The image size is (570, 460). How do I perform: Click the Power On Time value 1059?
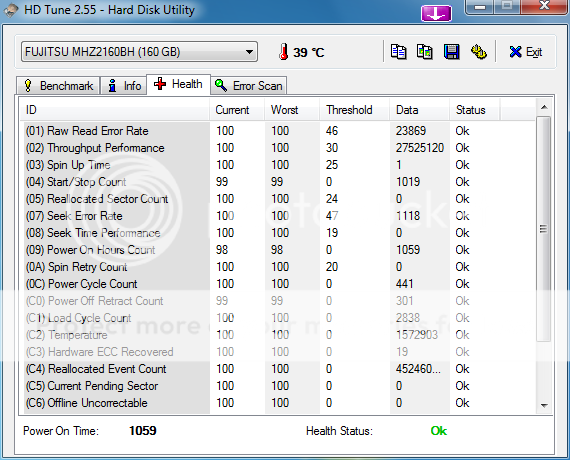pos(142,431)
